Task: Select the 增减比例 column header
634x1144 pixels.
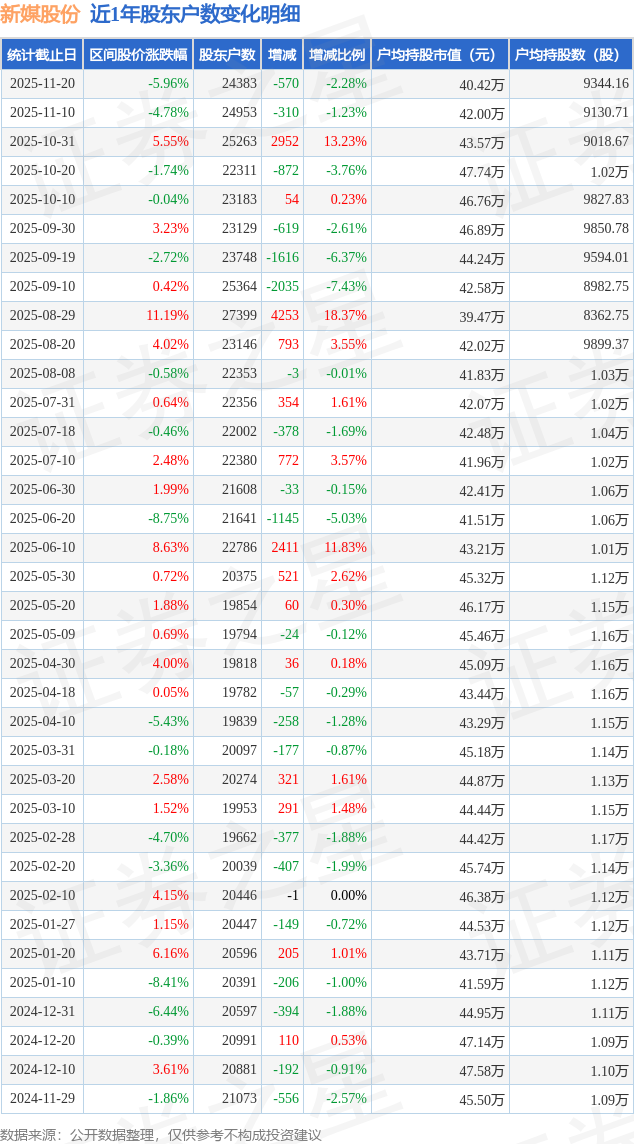Action: click(337, 55)
